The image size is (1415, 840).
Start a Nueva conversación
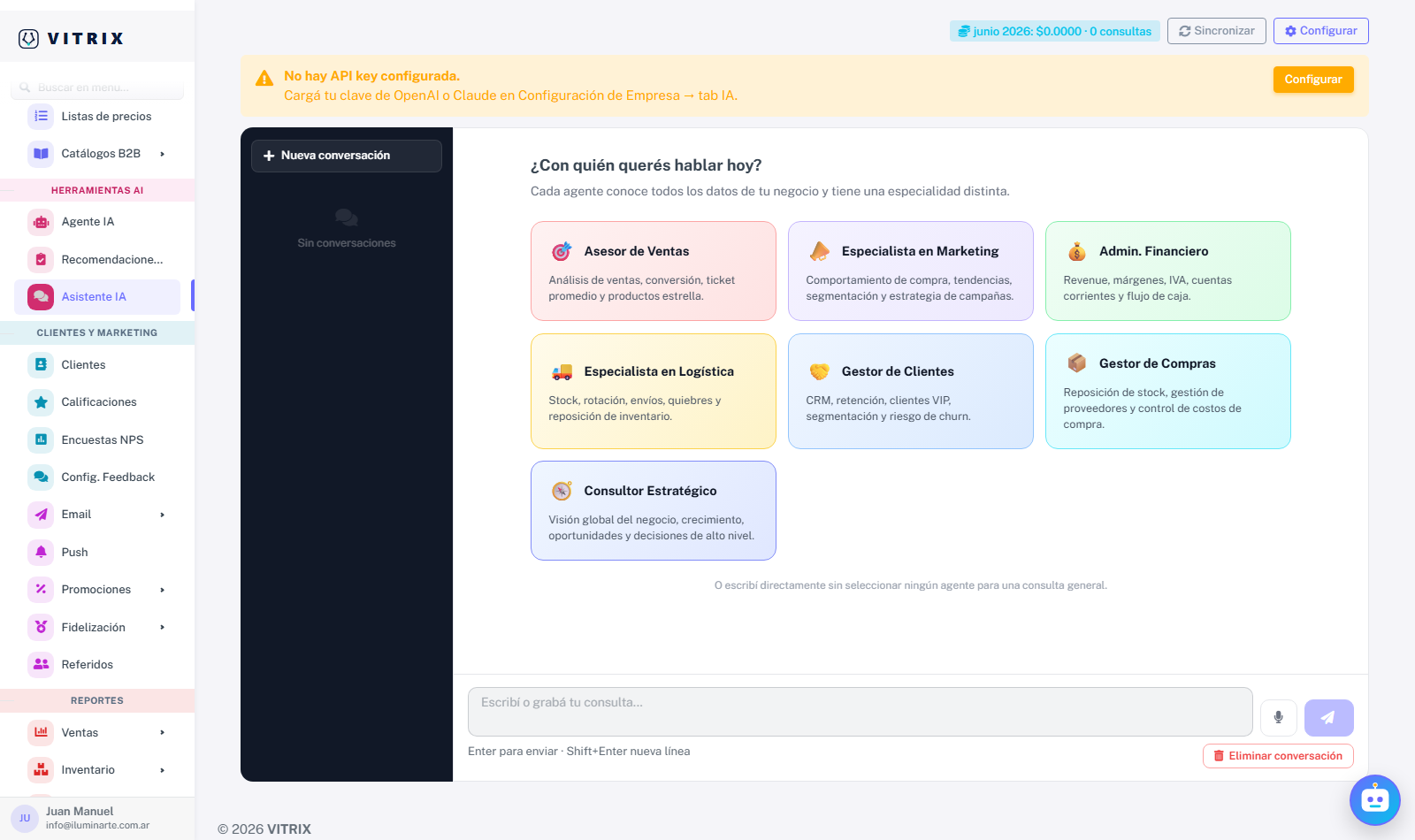point(347,156)
